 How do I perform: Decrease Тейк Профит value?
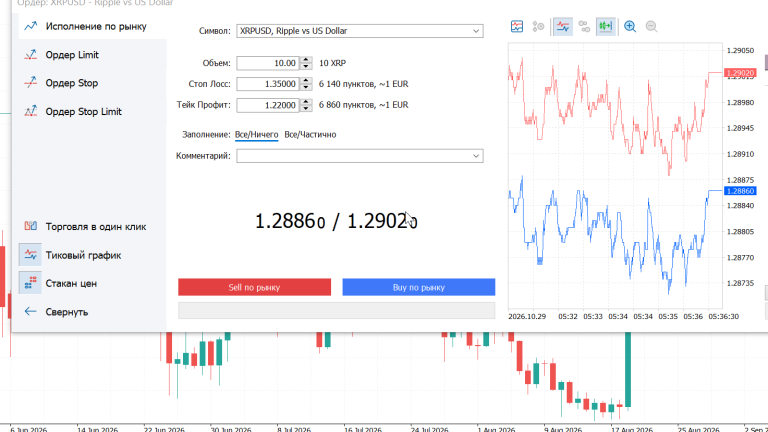pyautogui.click(x=306, y=108)
